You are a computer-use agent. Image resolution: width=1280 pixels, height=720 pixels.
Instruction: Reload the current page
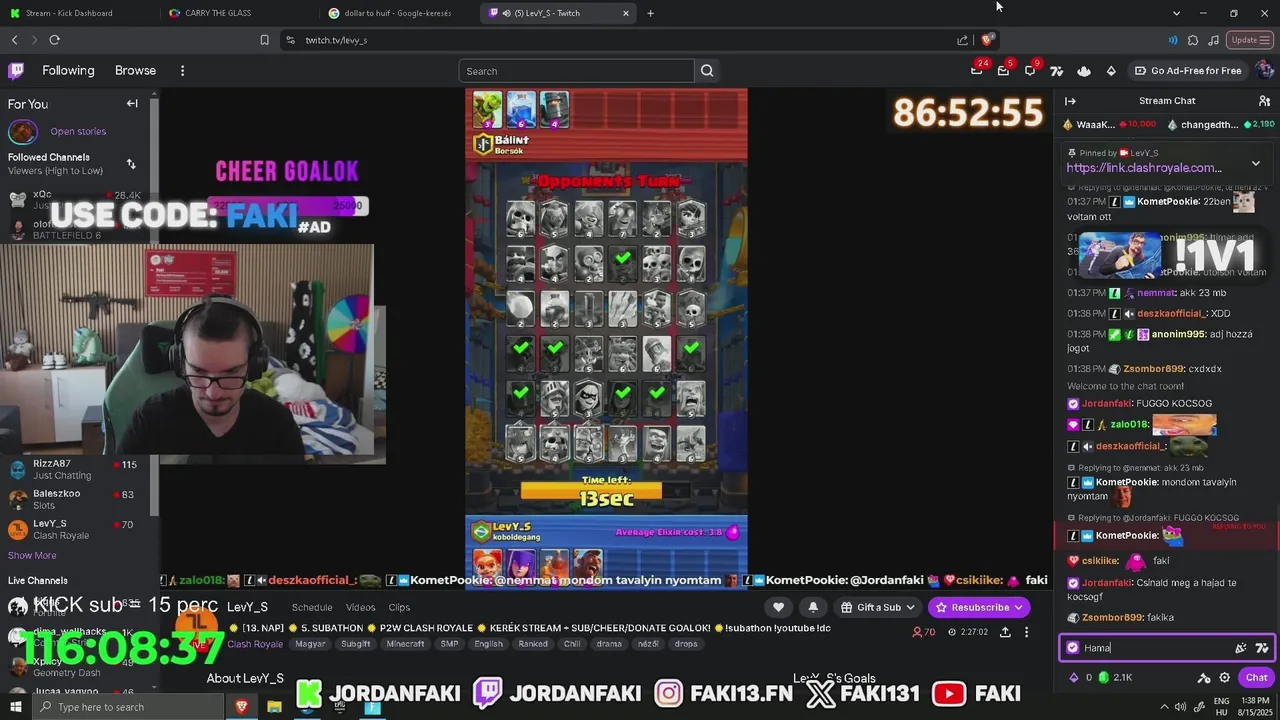[x=54, y=40]
